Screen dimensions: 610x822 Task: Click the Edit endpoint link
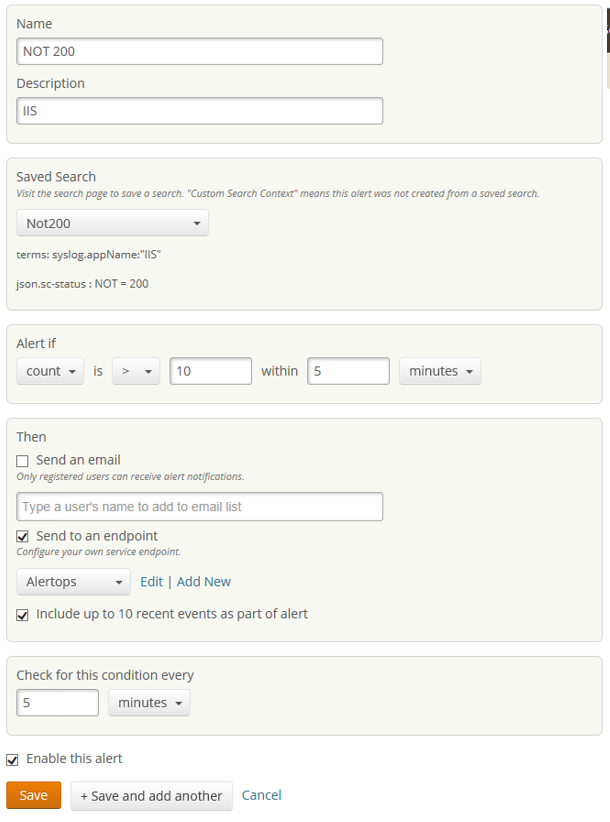pos(151,582)
